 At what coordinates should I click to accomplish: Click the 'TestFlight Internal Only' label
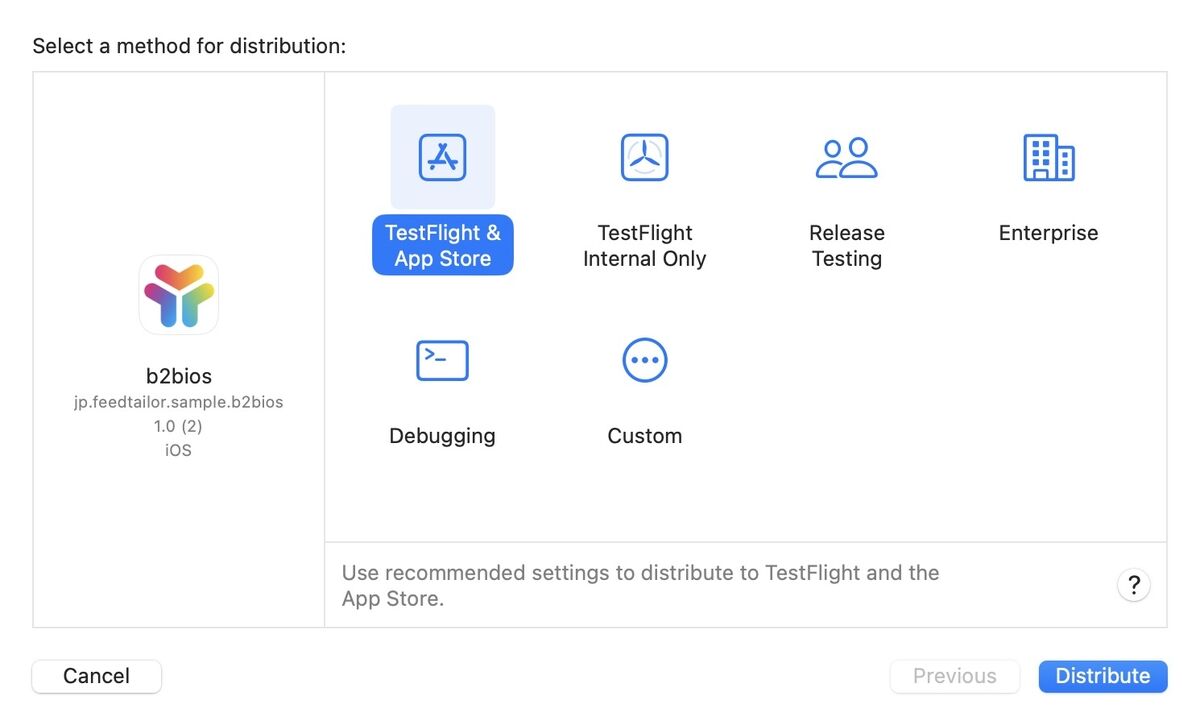point(645,245)
